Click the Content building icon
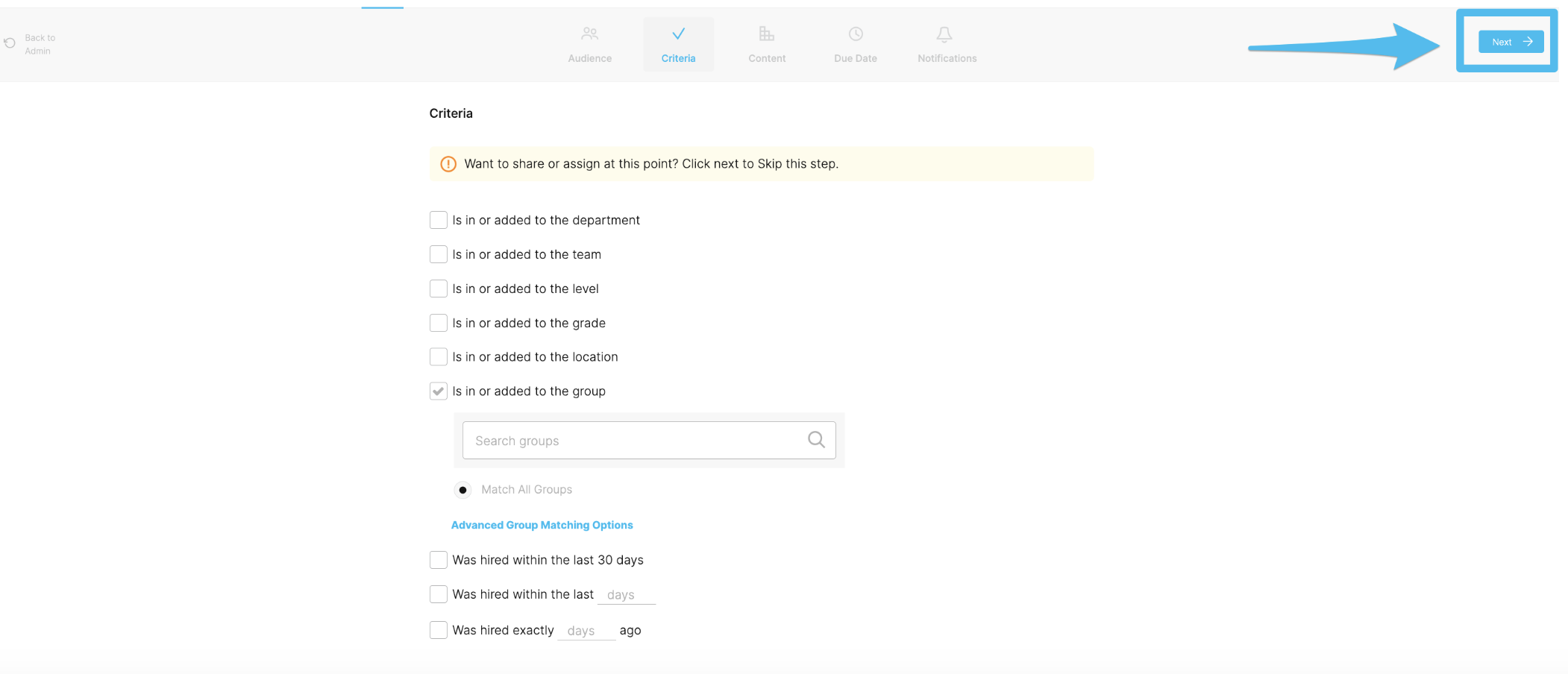This screenshot has width=1568, height=674. tap(766, 34)
